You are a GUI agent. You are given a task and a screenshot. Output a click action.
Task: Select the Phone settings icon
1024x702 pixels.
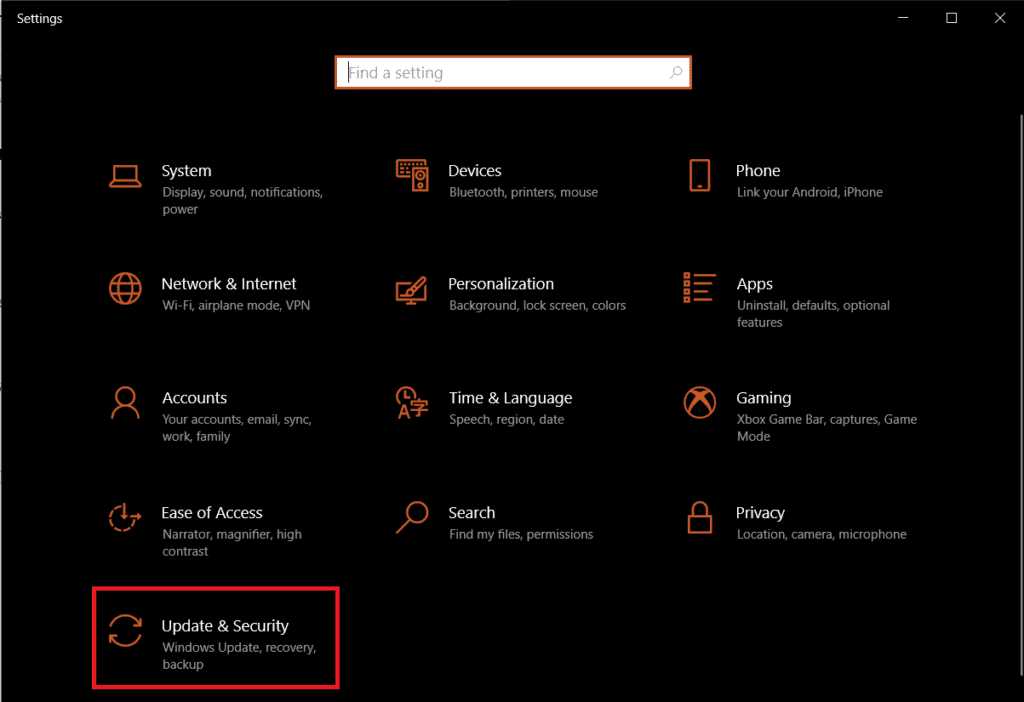point(700,175)
